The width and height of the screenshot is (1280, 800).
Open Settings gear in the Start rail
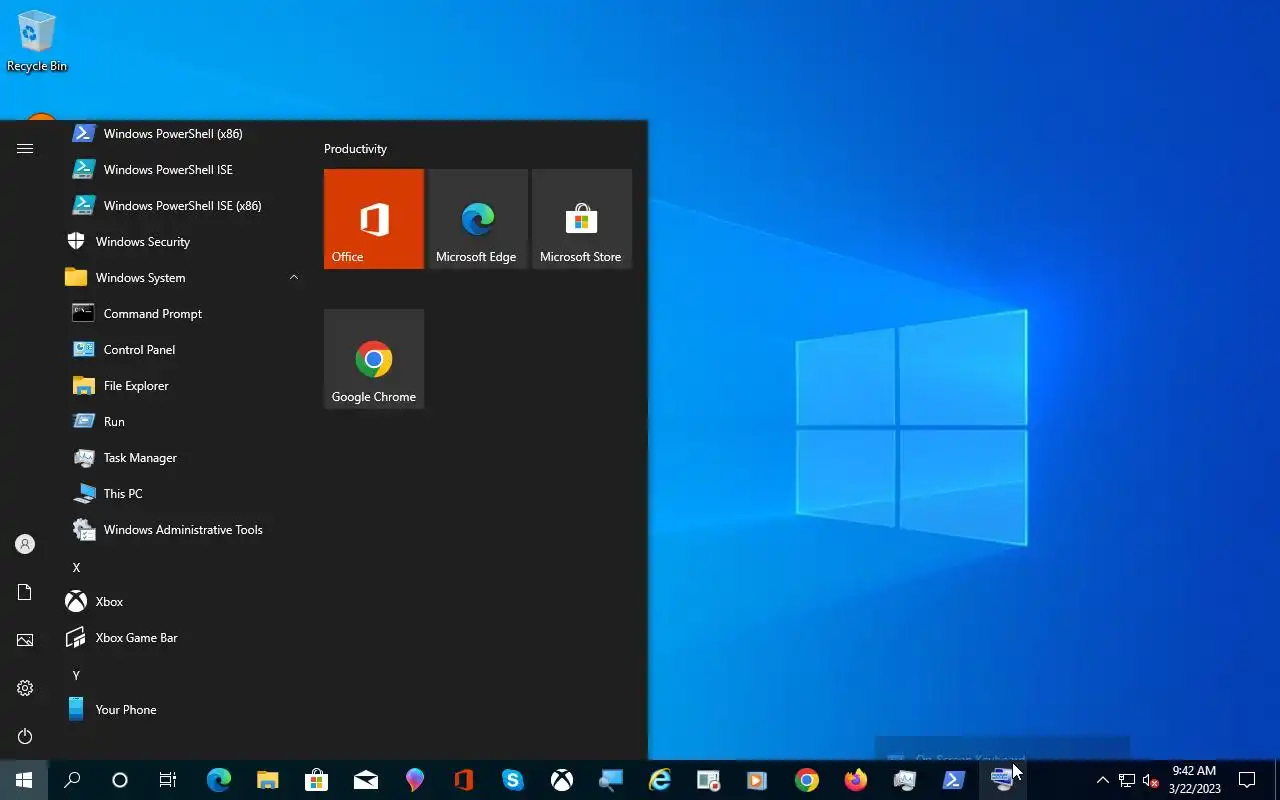coord(25,688)
